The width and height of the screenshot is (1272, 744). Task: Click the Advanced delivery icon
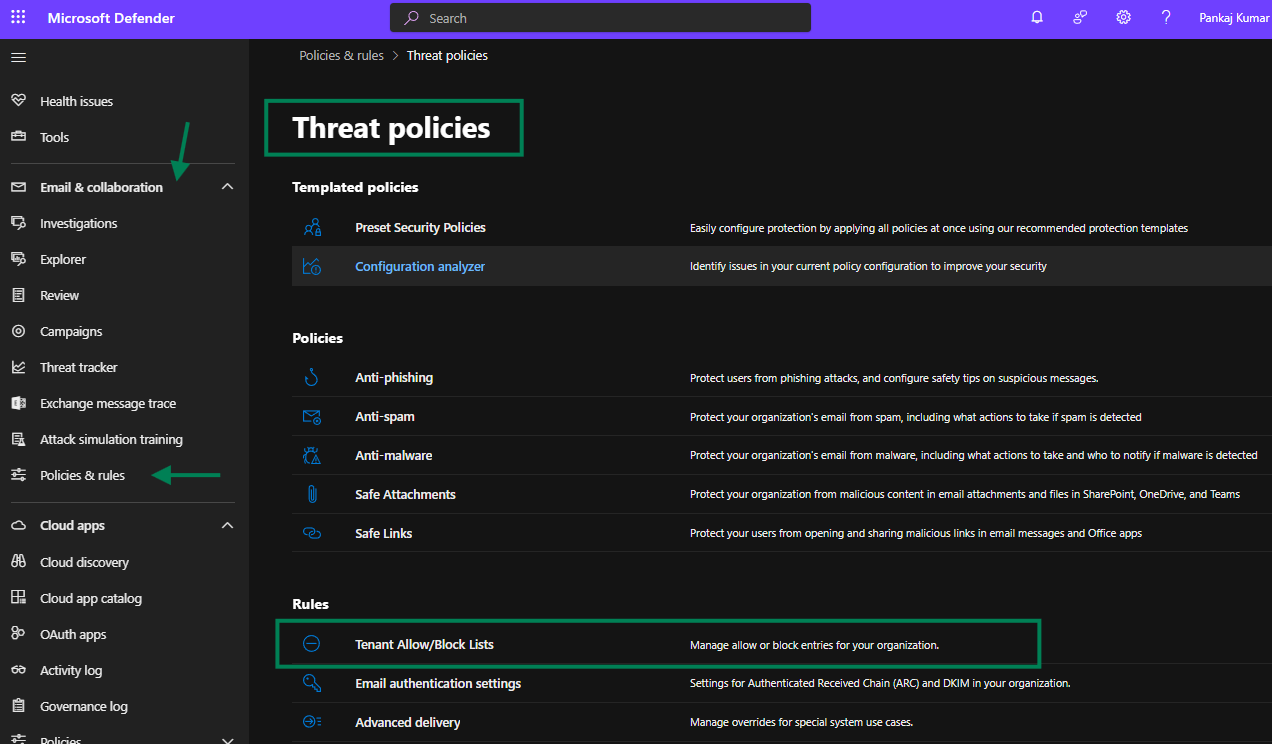tap(312, 722)
